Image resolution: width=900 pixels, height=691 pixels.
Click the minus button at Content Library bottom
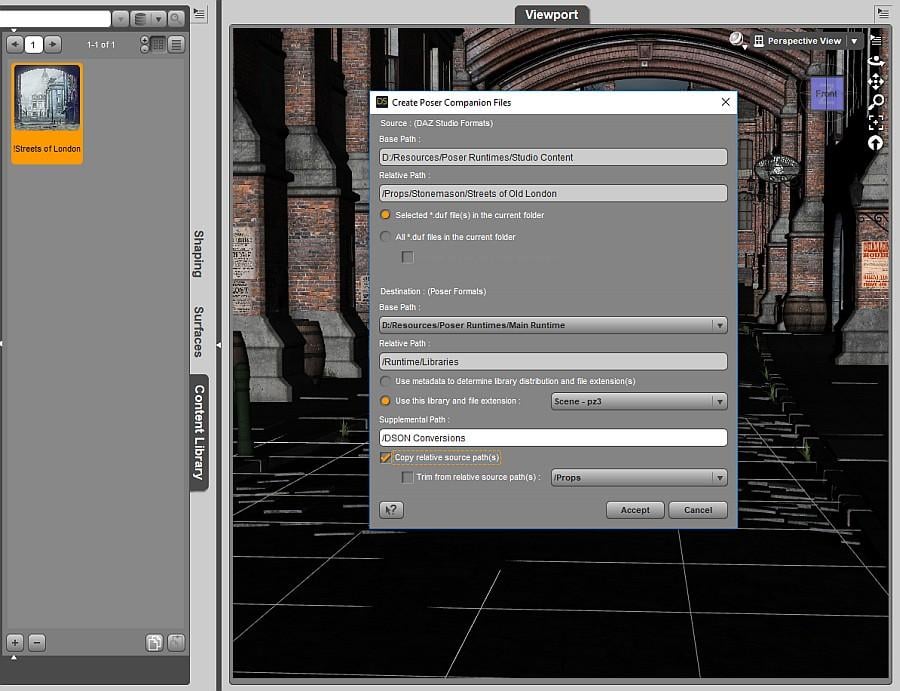tap(37, 643)
